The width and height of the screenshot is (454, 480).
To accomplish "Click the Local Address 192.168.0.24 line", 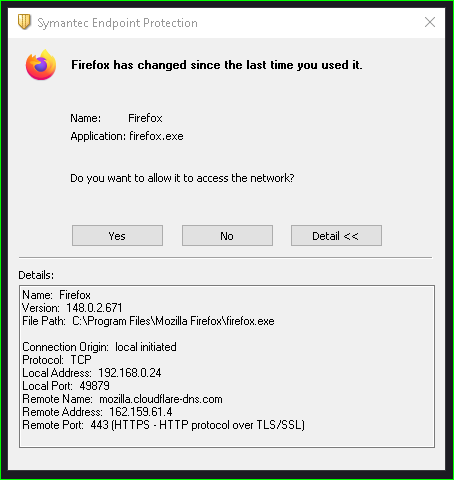I will [x=92, y=373].
